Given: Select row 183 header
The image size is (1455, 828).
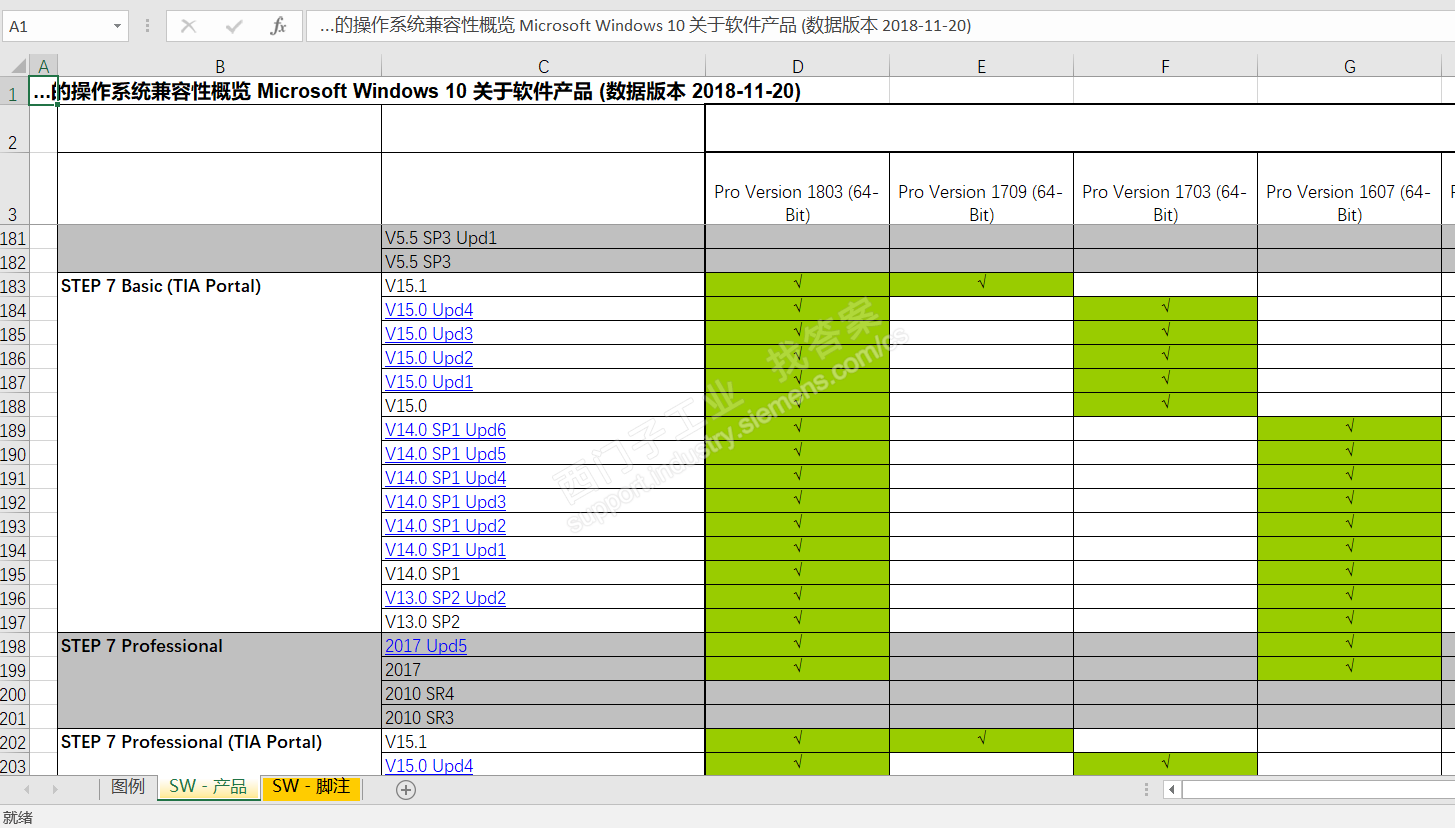Looking at the screenshot, I should click(14, 286).
